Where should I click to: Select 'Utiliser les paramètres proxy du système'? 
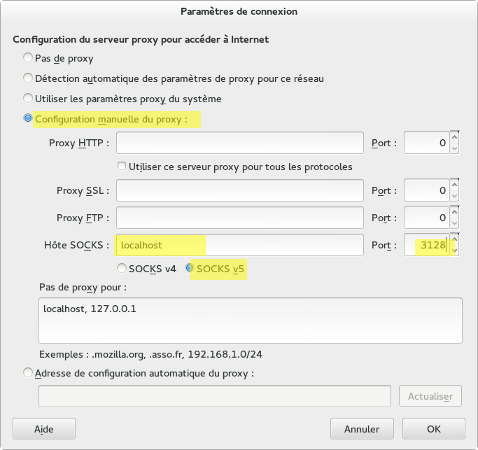(x=28, y=98)
